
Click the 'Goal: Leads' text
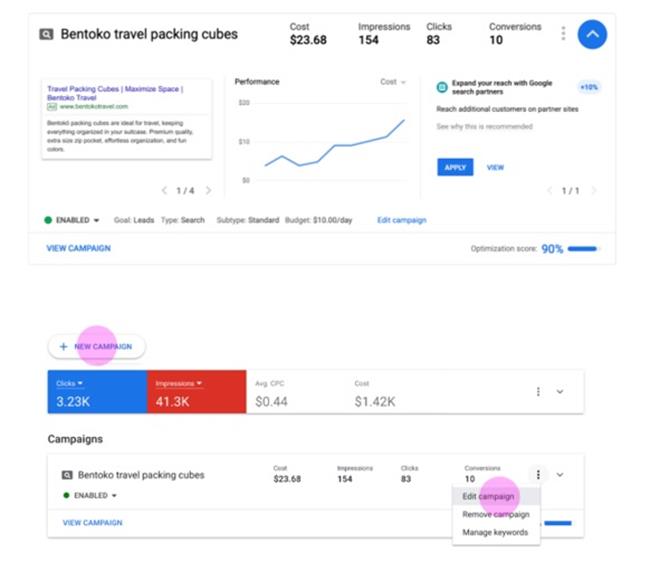pyautogui.click(x=134, y=220)
